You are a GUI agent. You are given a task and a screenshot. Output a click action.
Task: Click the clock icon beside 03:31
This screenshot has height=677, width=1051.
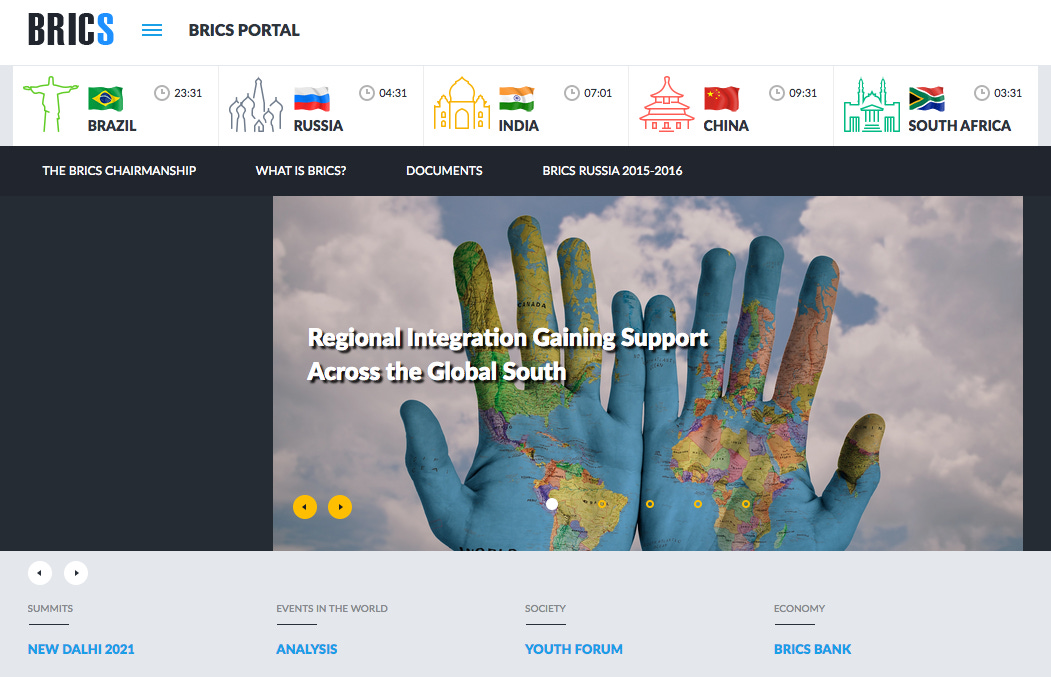[982, 93]
